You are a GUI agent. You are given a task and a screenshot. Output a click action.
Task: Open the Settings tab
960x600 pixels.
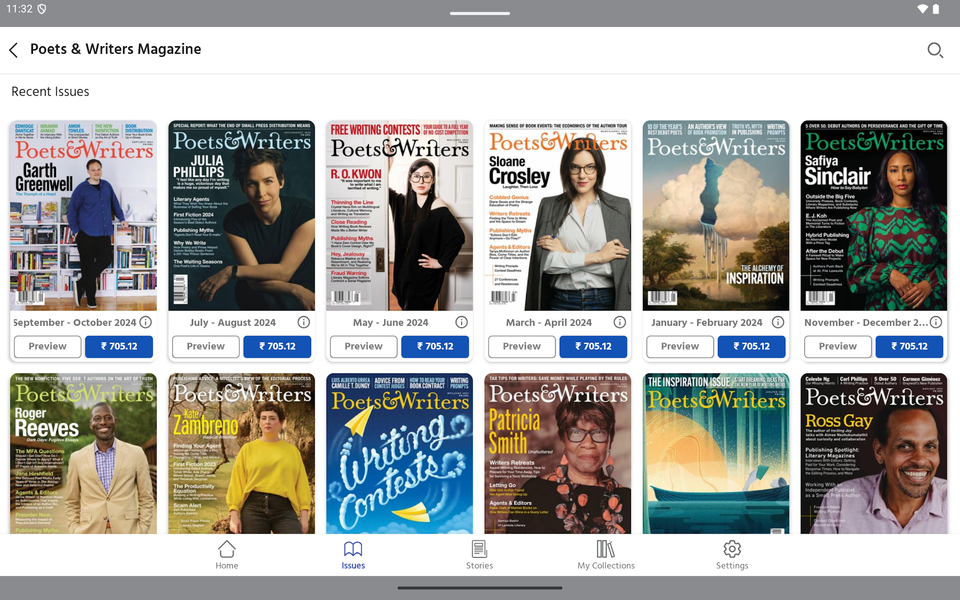(x=732, y=555)
